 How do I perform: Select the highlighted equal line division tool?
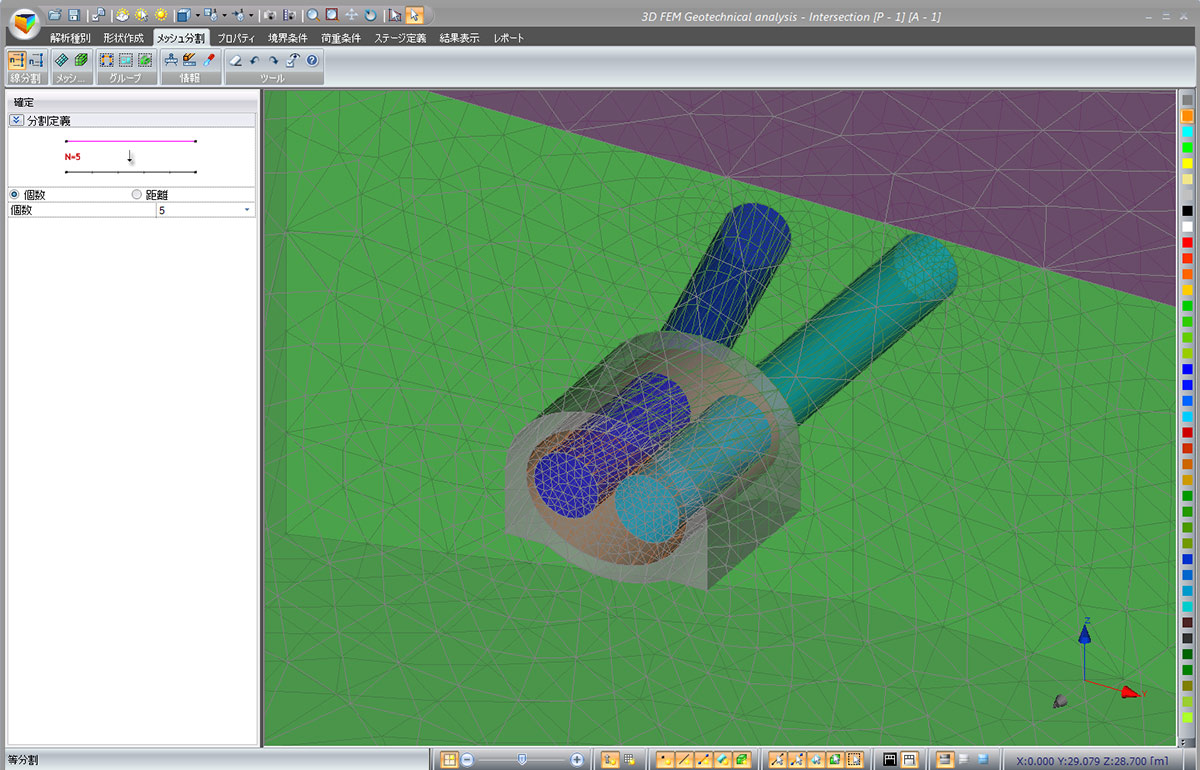(17, 60)
